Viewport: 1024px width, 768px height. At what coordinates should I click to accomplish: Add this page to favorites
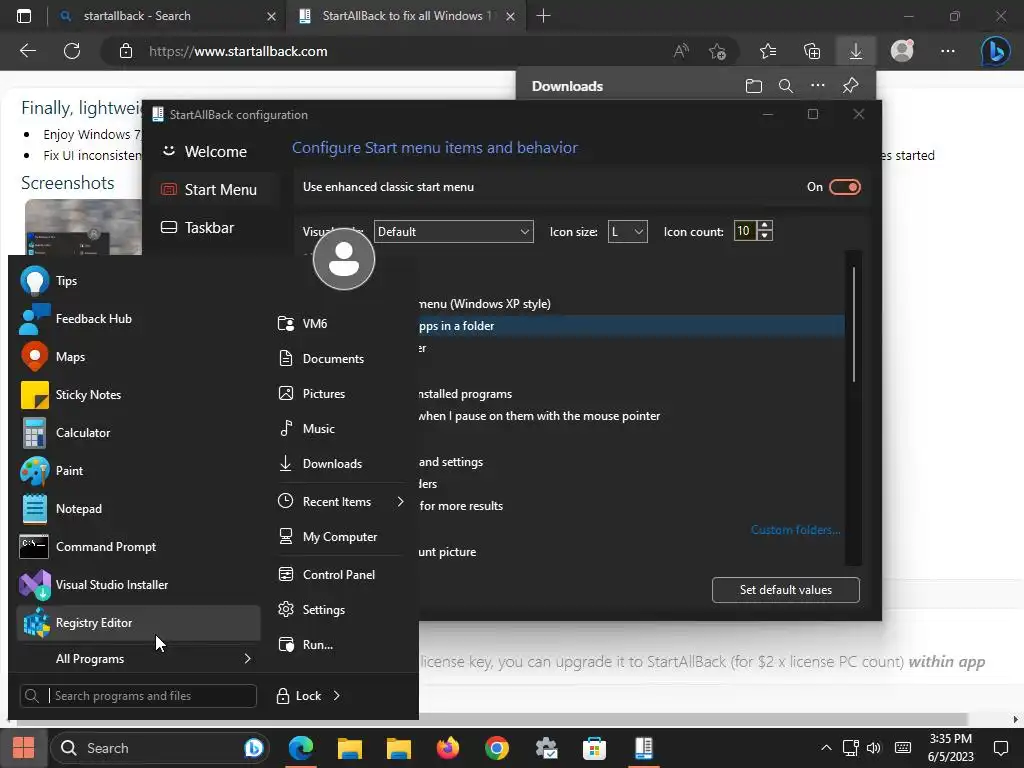point(717,51)
